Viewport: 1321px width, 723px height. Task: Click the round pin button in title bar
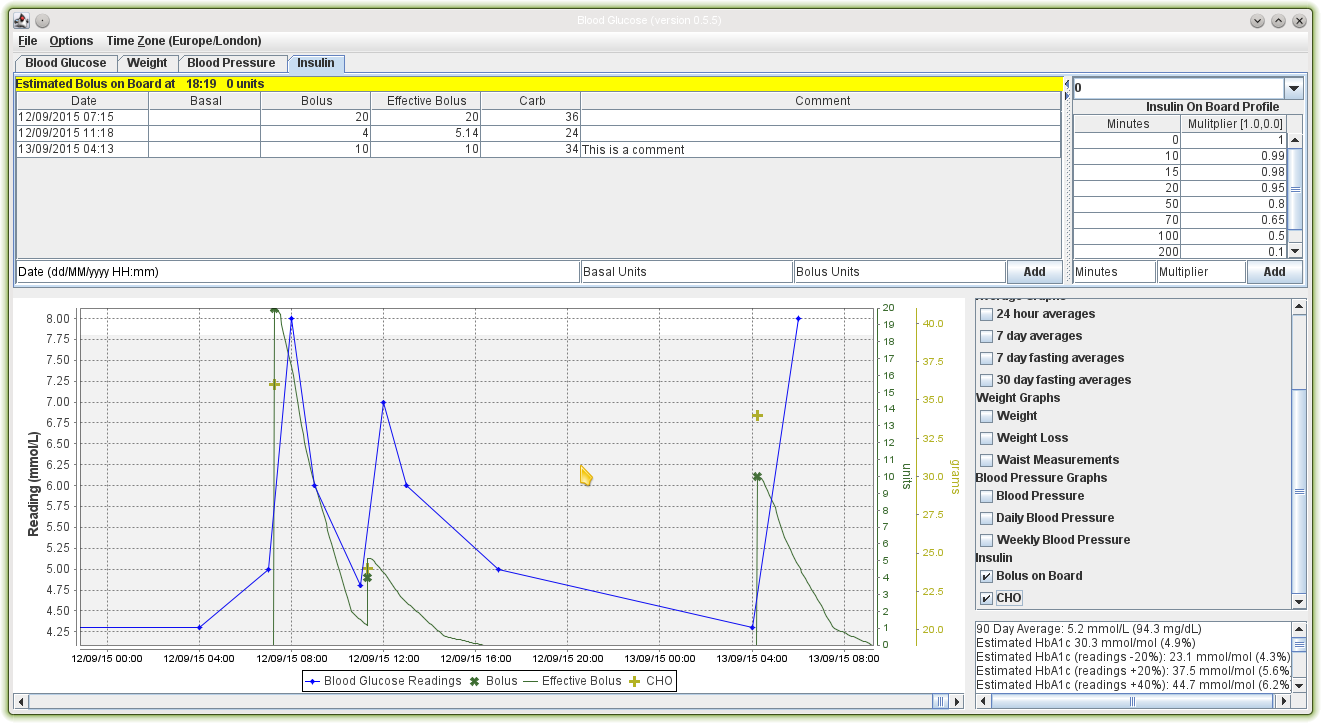point(43,21)
